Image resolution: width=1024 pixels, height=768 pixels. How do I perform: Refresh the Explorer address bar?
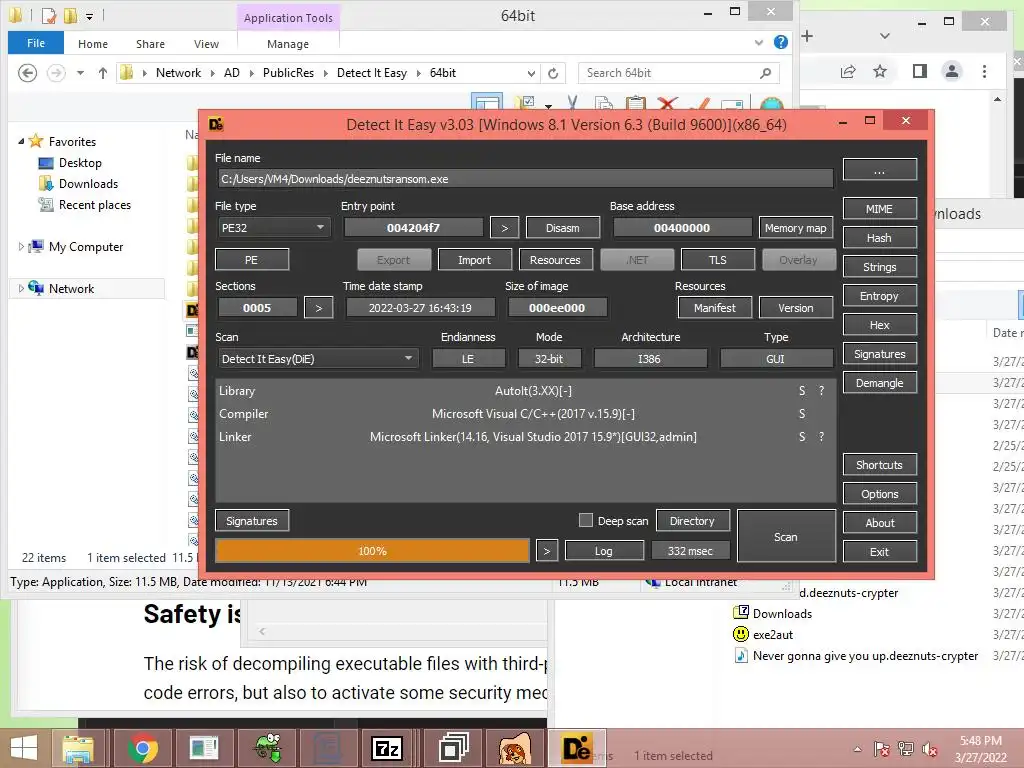point(553,73)
